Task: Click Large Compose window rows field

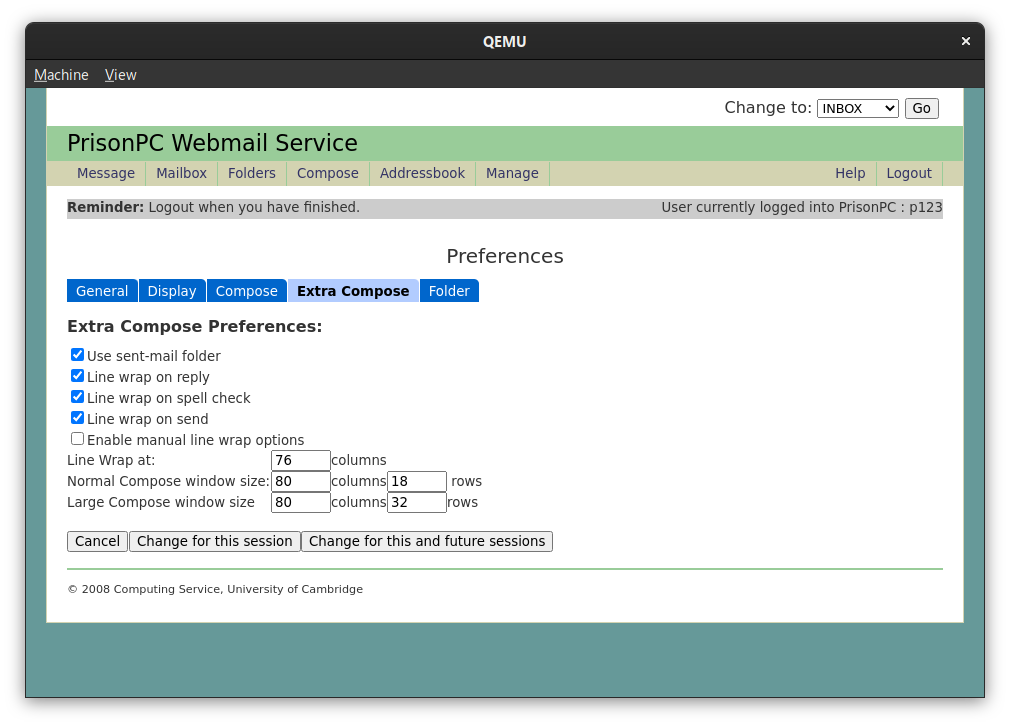Action: [417, 502]
